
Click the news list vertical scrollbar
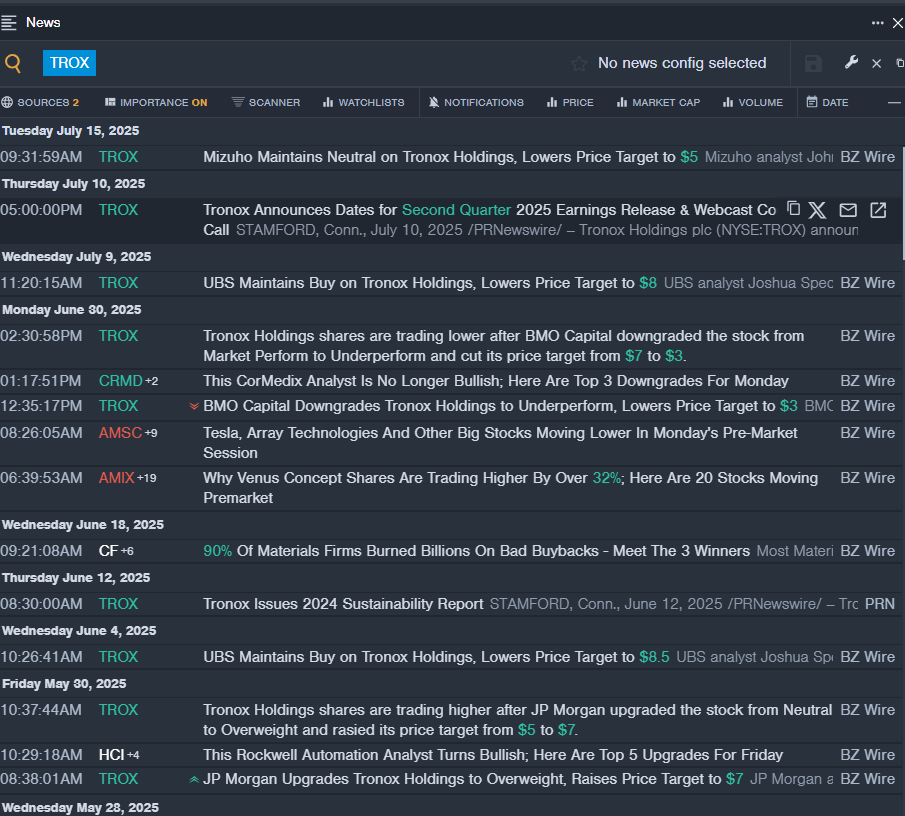pos(902,202)
